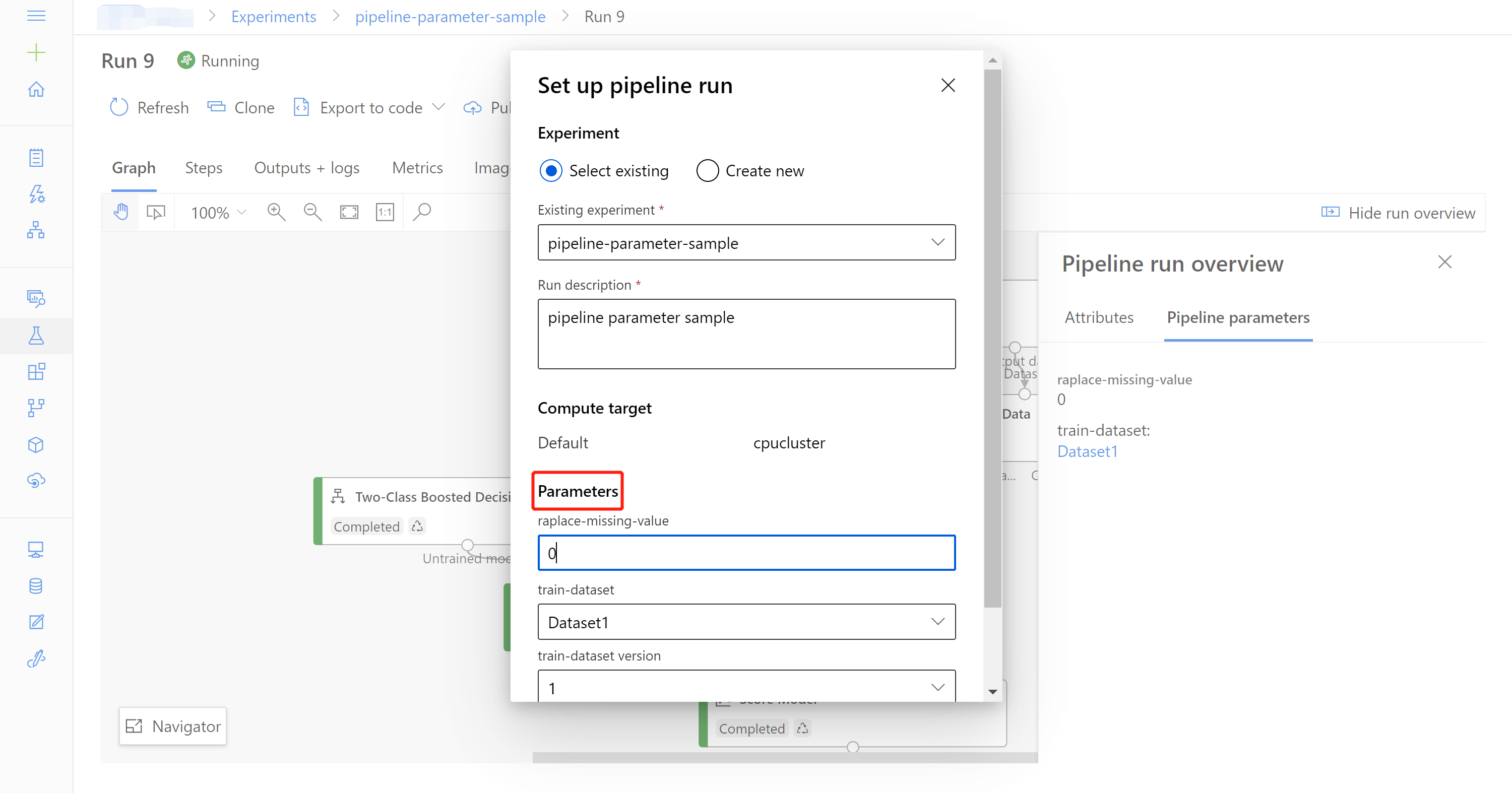
Task: Click the Export to code icon
Action: tap(300, 108)
